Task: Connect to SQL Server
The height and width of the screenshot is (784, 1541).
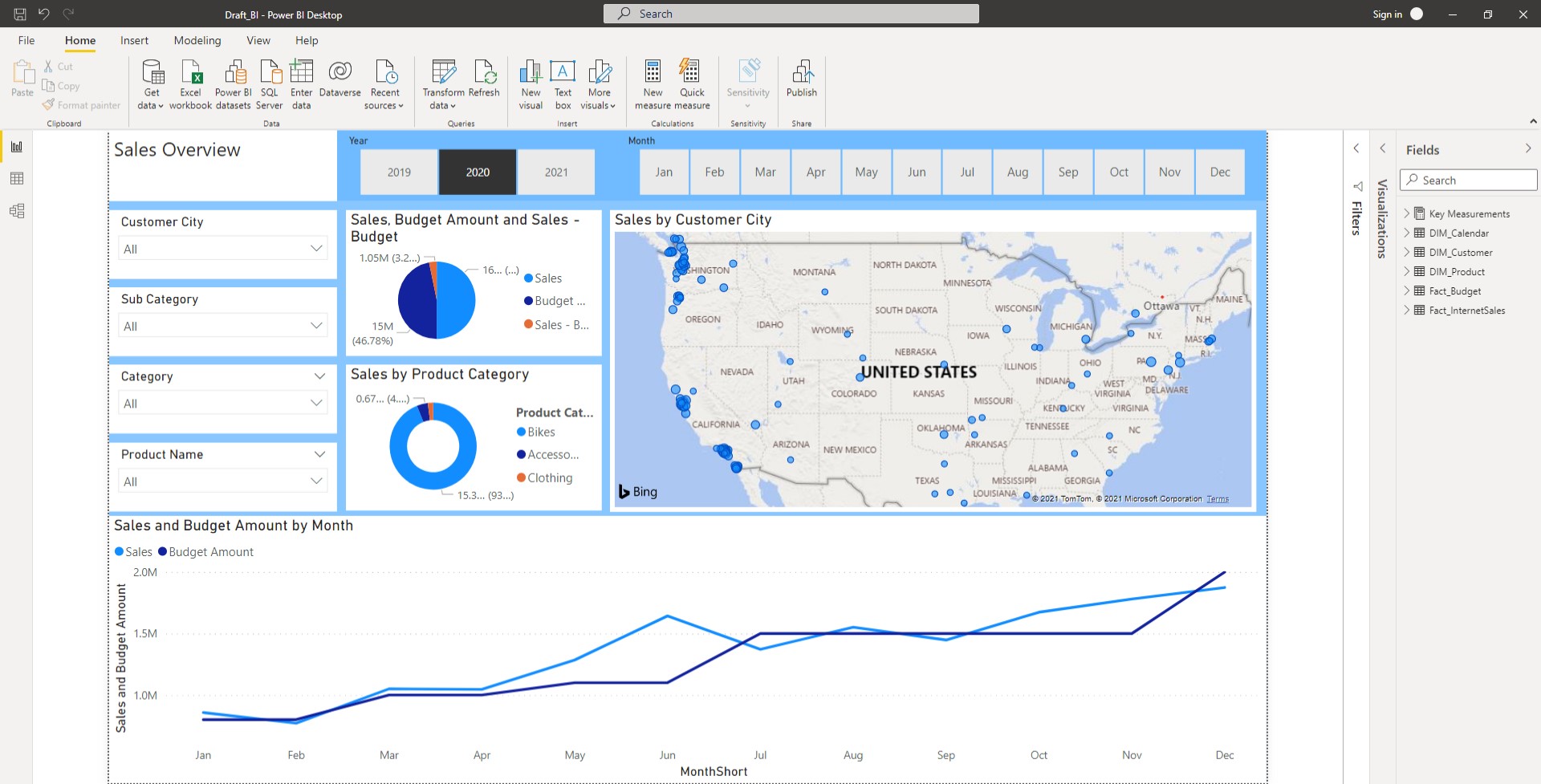Action: click(270, 84)
